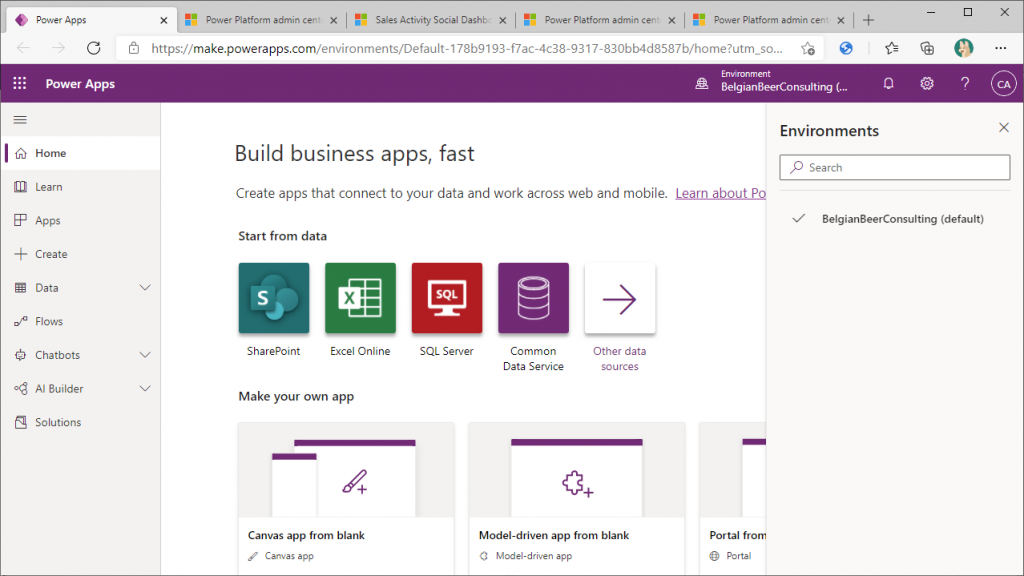Image resolution: width=1024 pixels, height=576 pixels.
Task: Create a Portal from blank card
Action: tap(733, 499)
